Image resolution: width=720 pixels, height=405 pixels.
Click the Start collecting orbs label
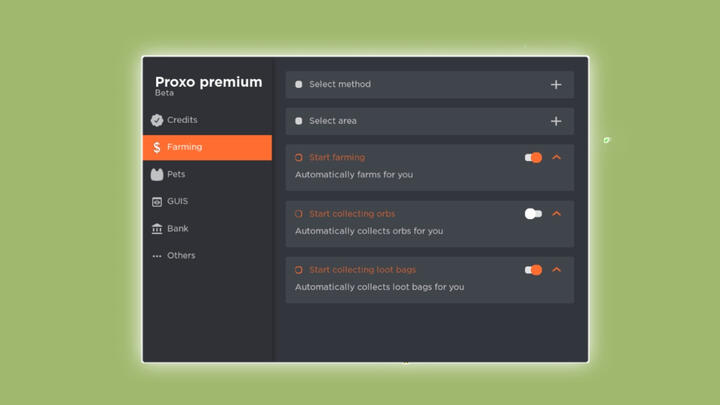(352, 214)
